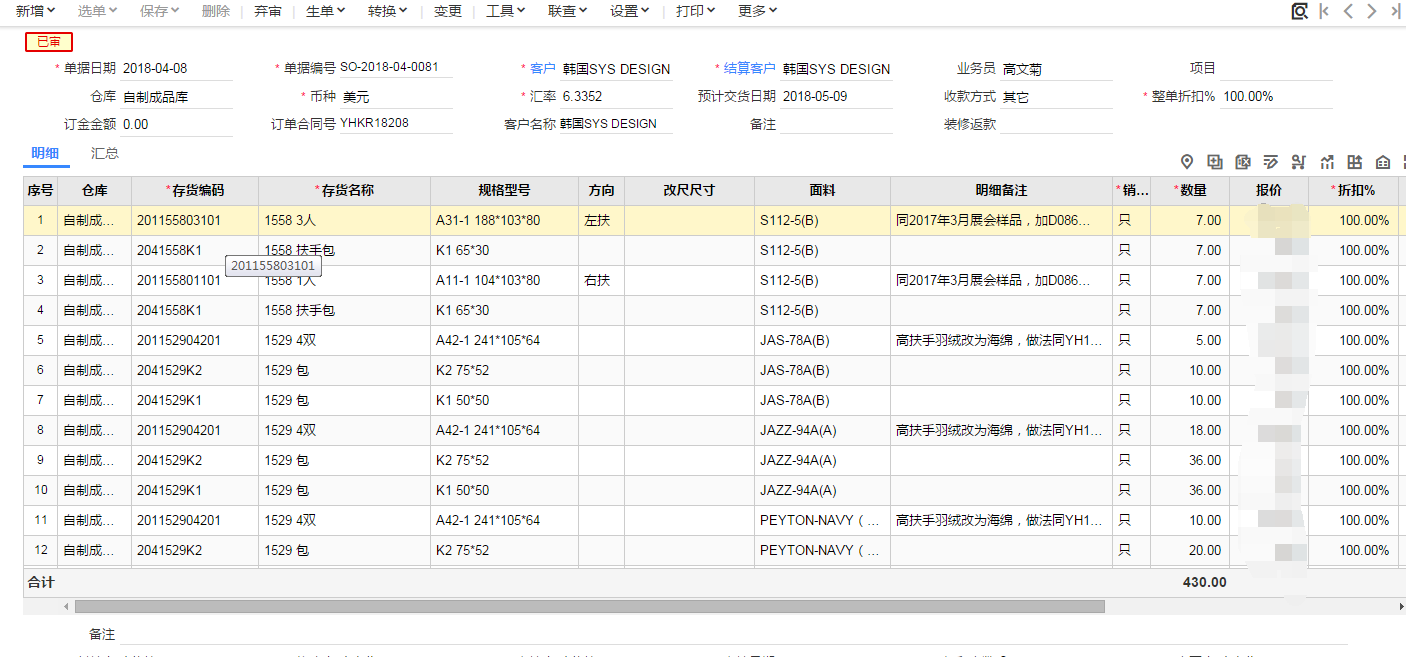Click the location pin icon above the table
Screen dimensions: 1406x657
tap(1187, 162)
